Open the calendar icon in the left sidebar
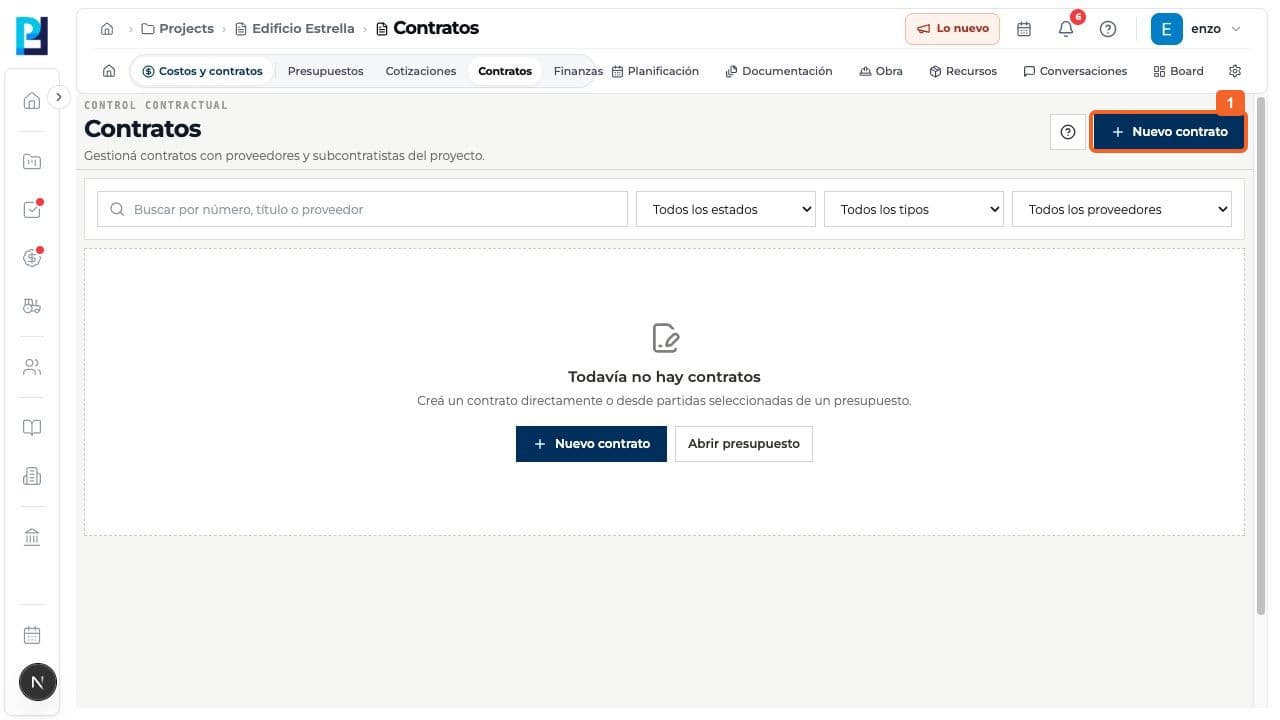 pos(32,635)
